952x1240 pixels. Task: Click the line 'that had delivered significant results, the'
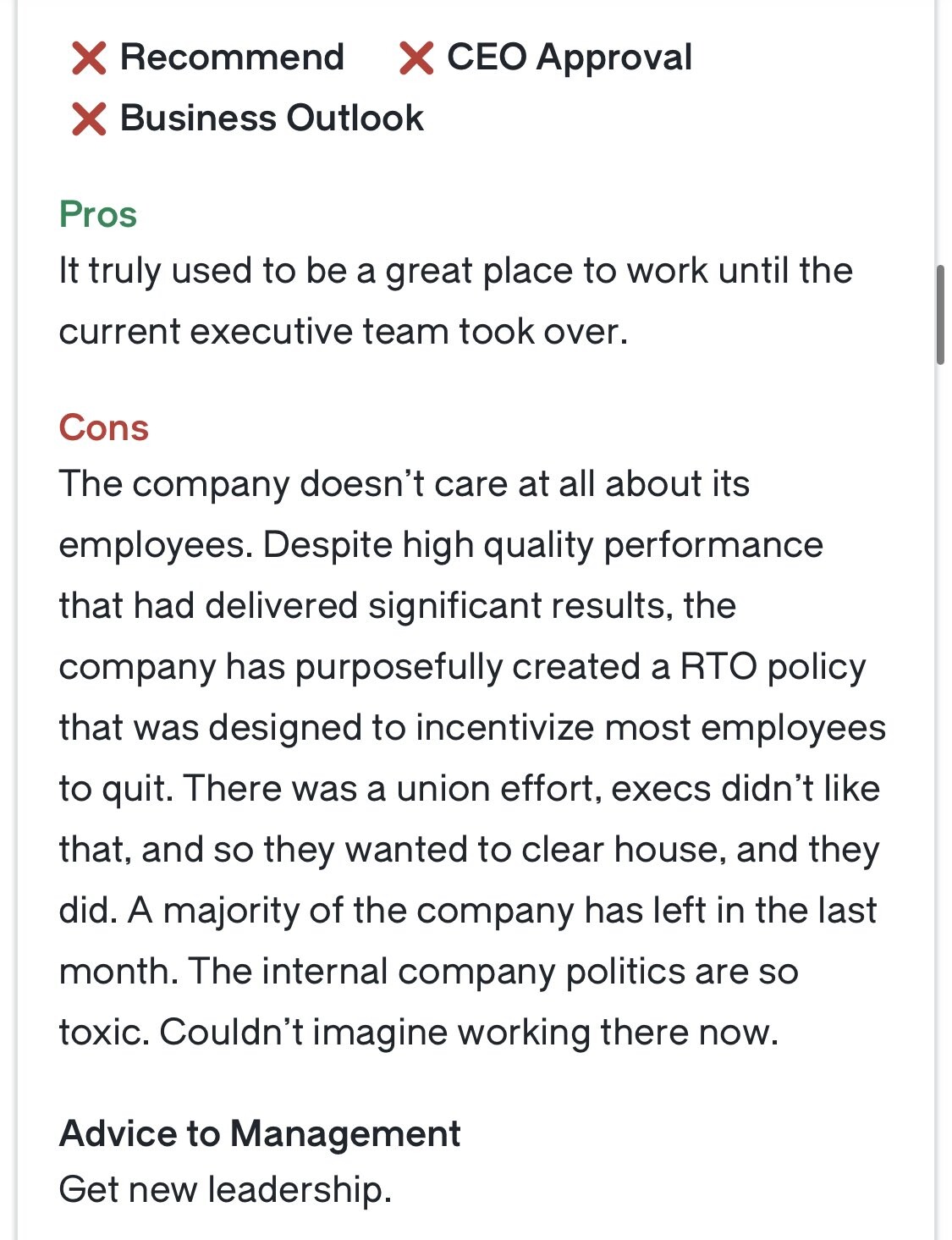[x=398, y=606]
